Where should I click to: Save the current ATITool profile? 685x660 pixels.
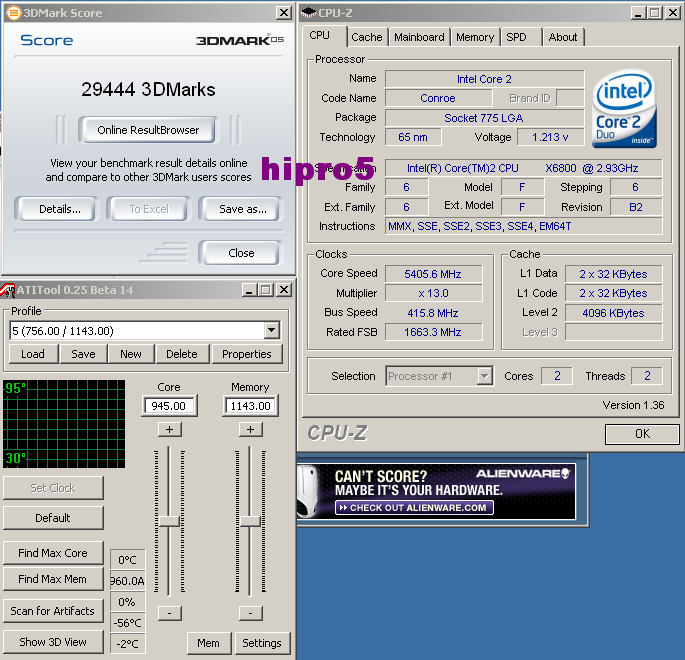click(83, 354)
